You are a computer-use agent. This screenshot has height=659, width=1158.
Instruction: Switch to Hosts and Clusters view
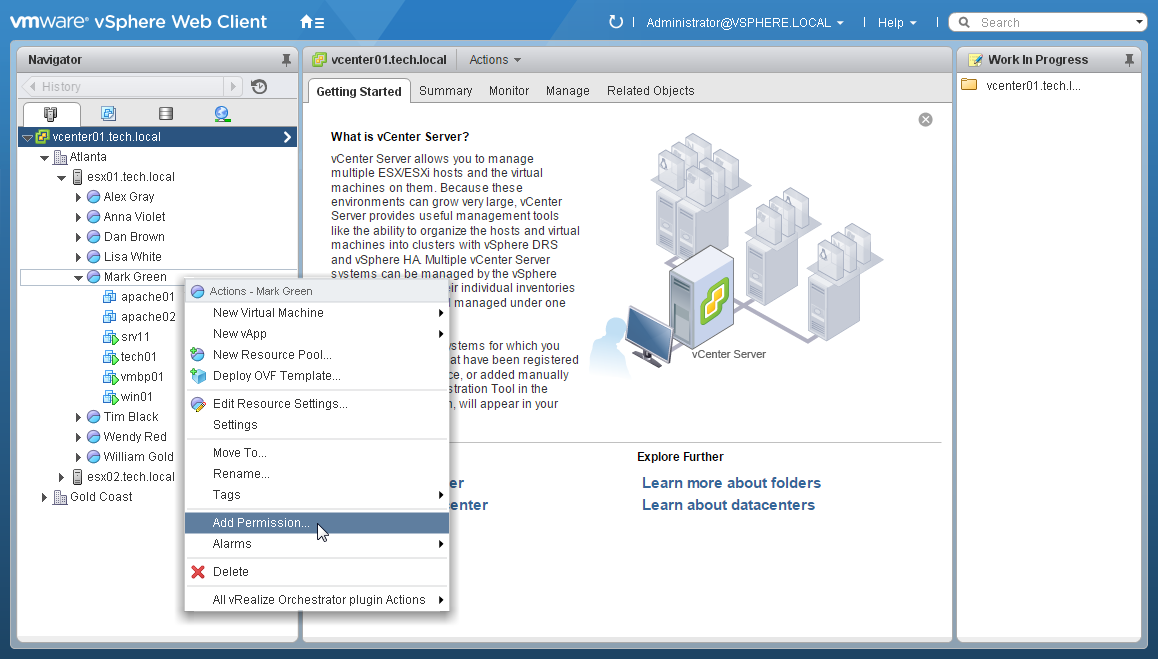[50, 114]
